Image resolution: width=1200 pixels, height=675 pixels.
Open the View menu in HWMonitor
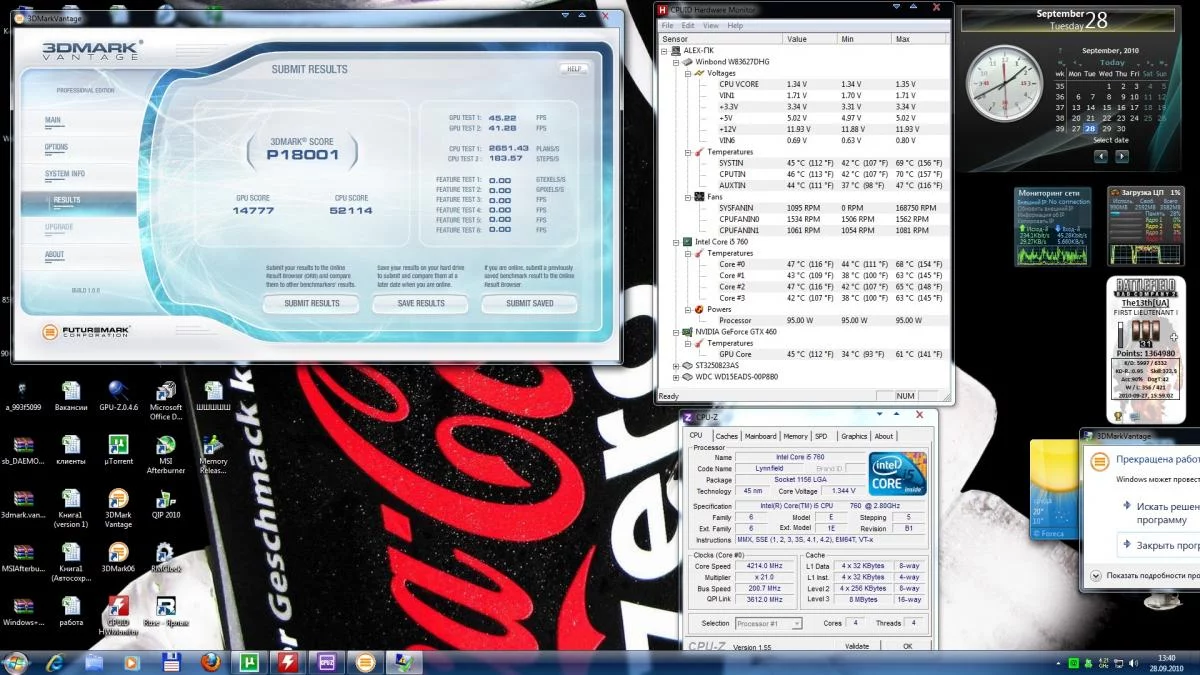710,25
